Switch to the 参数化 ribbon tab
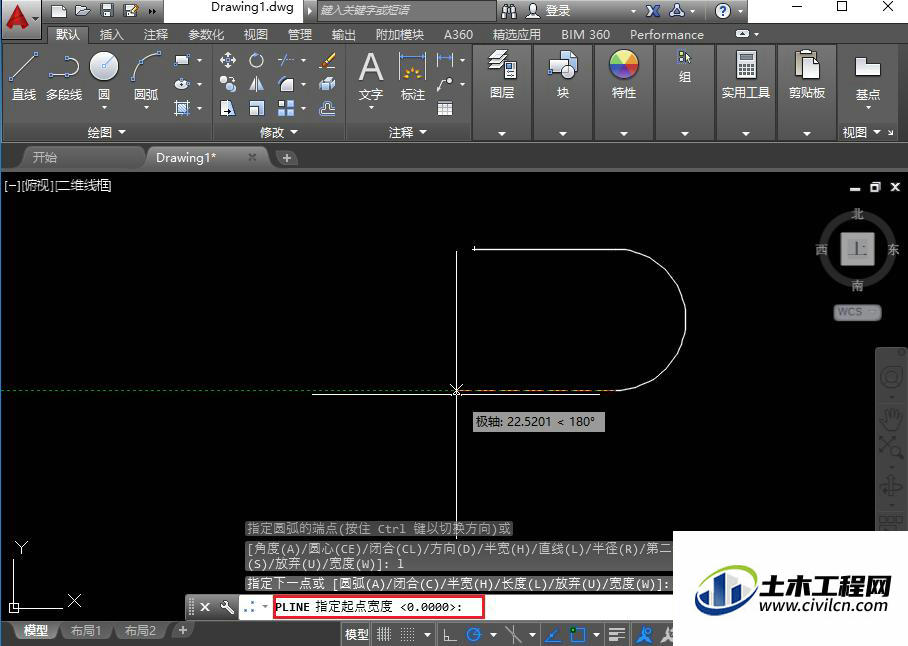The width and height of the screenshot is (908, 646). click(206, 35)
